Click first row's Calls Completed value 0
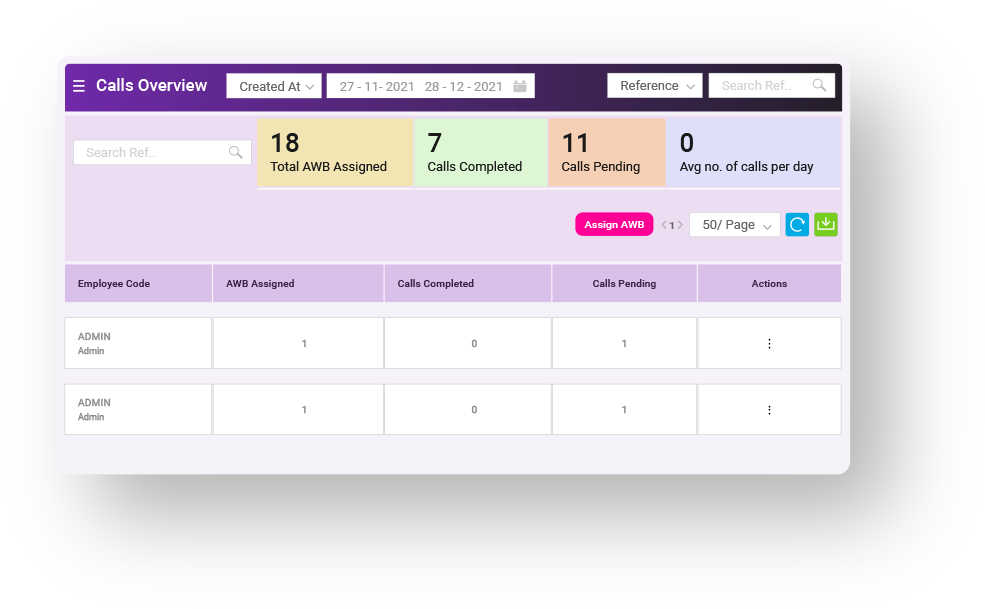 pos(474,344)
